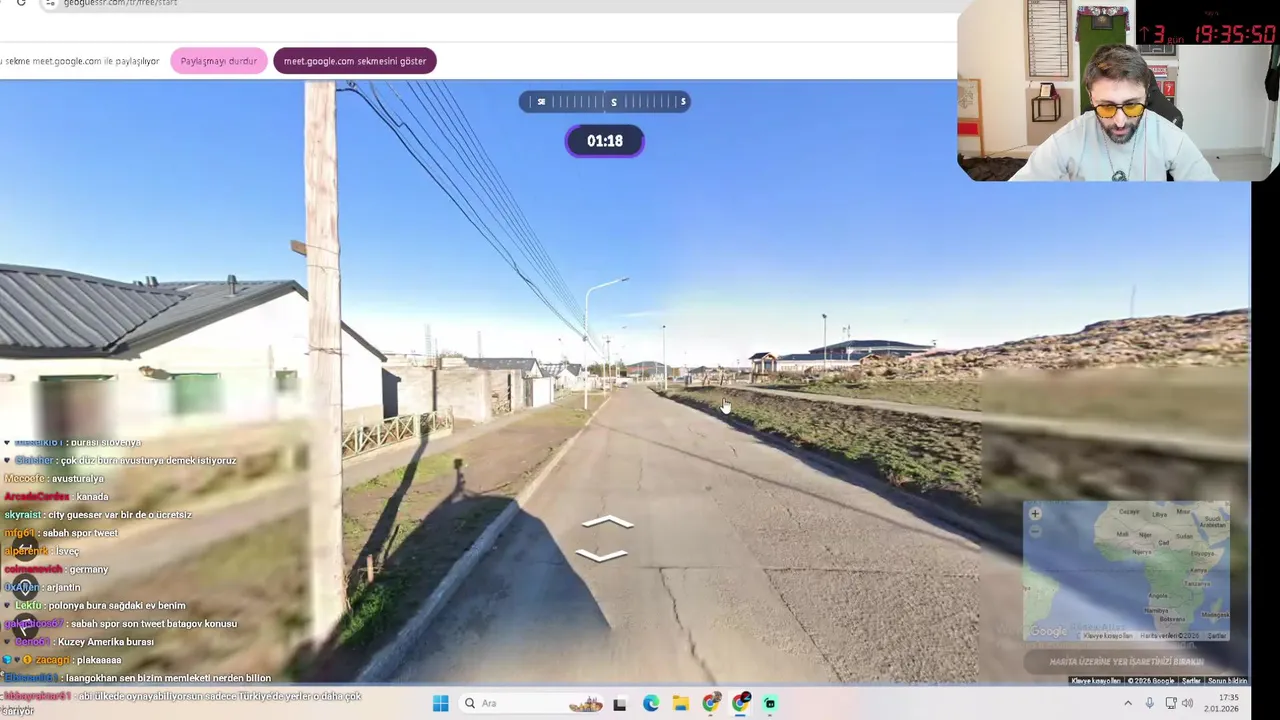Switch to the active Chrome window with badge

click(x=741, y=703)
